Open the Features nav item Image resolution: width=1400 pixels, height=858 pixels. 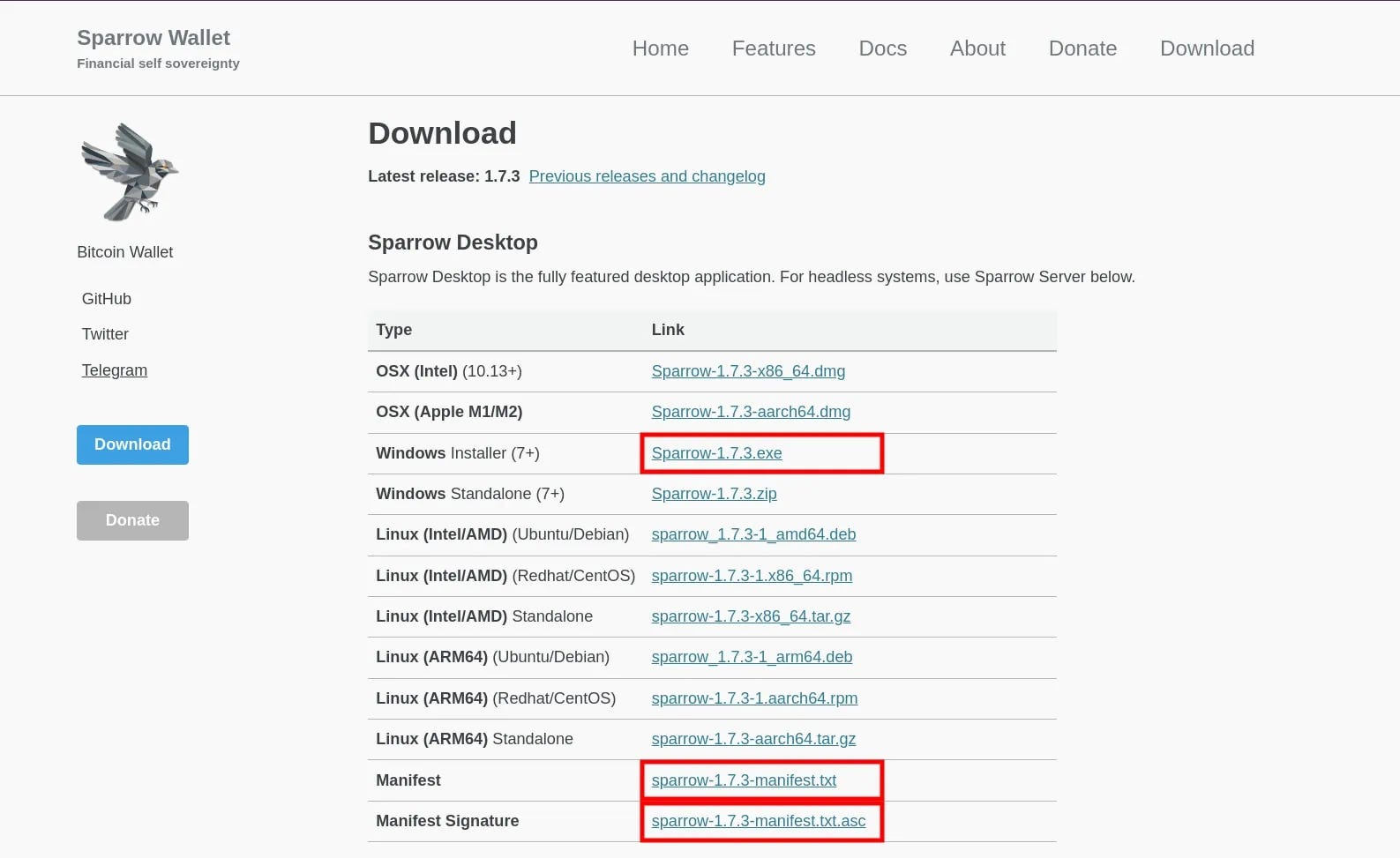point(774,48)
